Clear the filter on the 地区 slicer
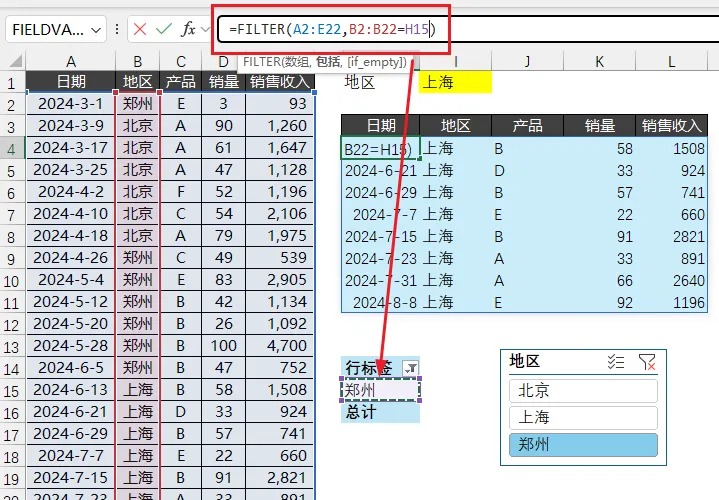 [x=647, y=362]
